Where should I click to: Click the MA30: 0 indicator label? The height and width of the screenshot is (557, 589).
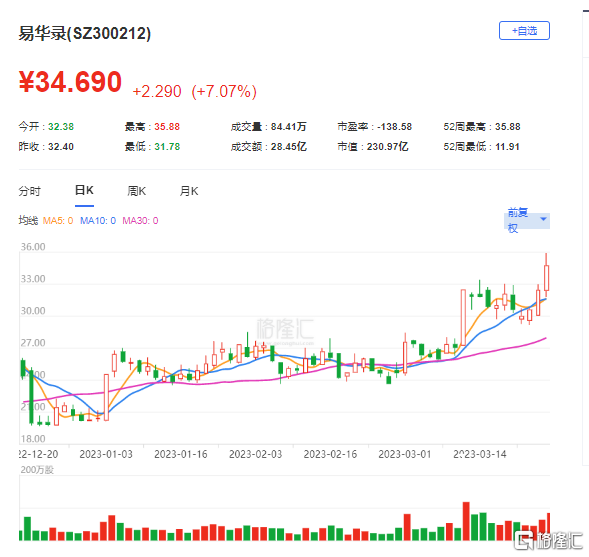(140, 221)
